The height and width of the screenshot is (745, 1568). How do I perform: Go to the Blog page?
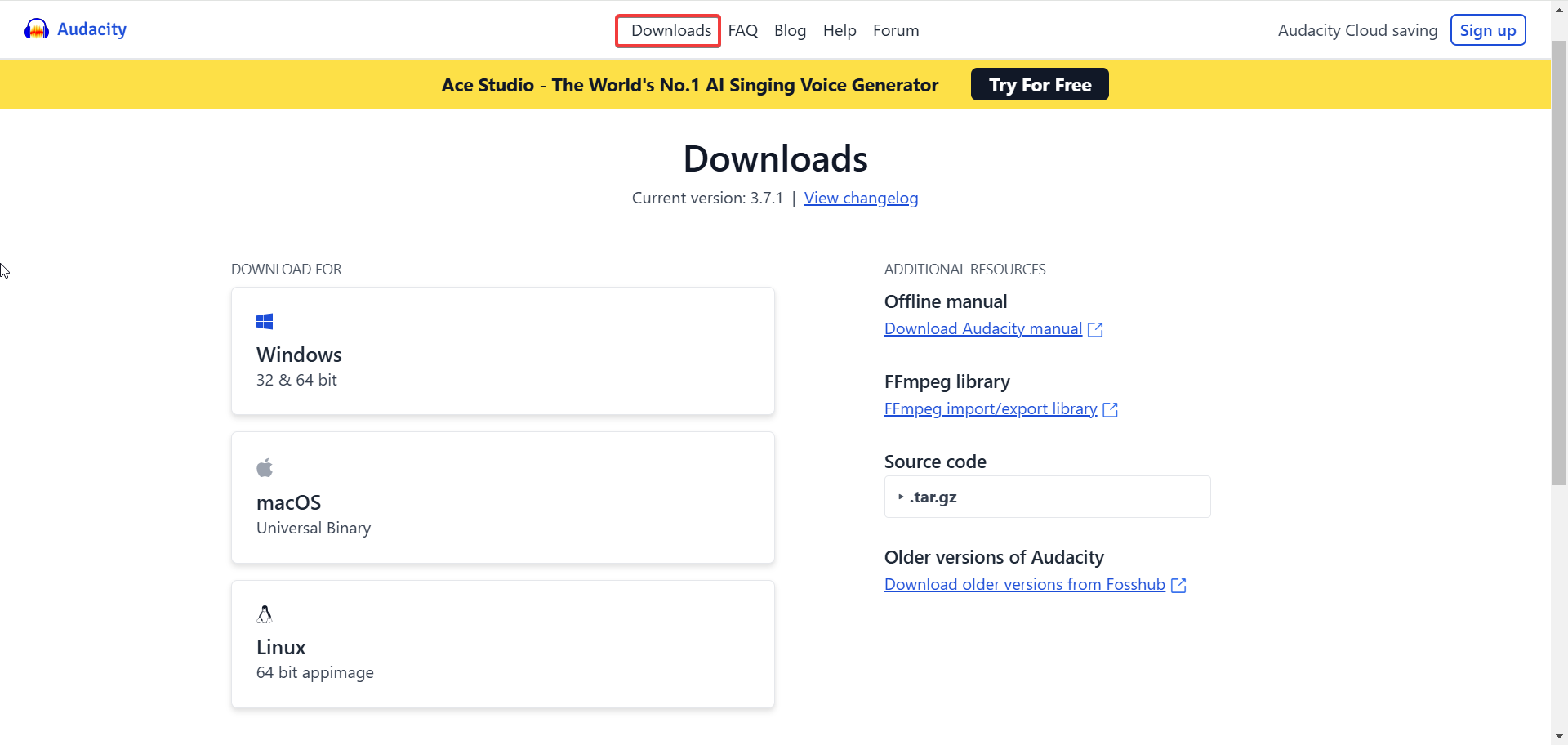tap(790, 30)
